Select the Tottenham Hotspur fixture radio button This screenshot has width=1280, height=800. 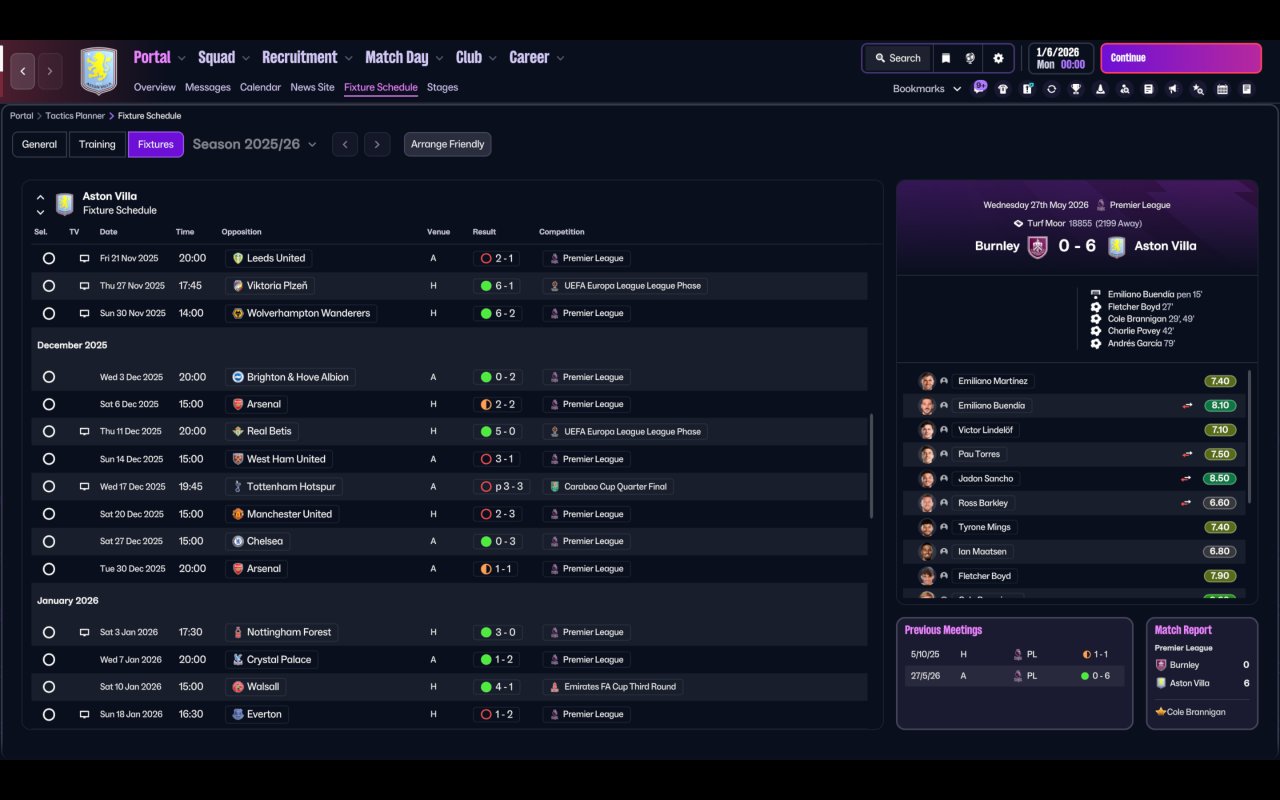click(x=48, y=486)
